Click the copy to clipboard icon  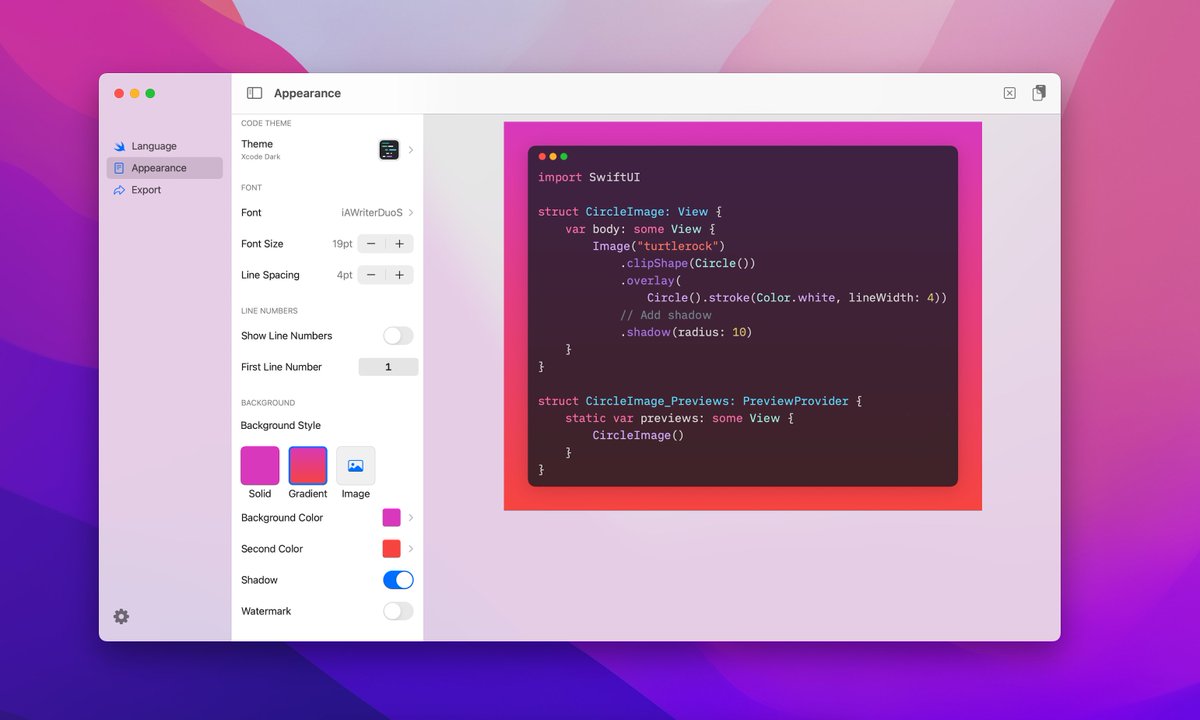tap(1039, 93)
